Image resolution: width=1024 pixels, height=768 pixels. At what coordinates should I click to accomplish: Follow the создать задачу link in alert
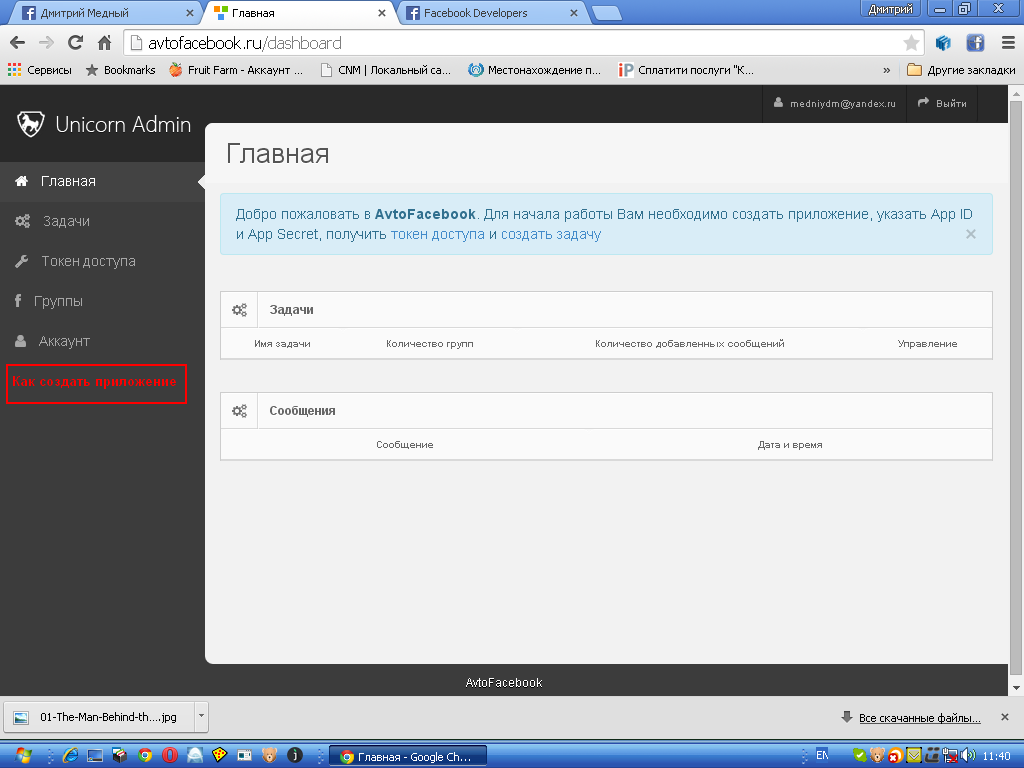[551, 234]
